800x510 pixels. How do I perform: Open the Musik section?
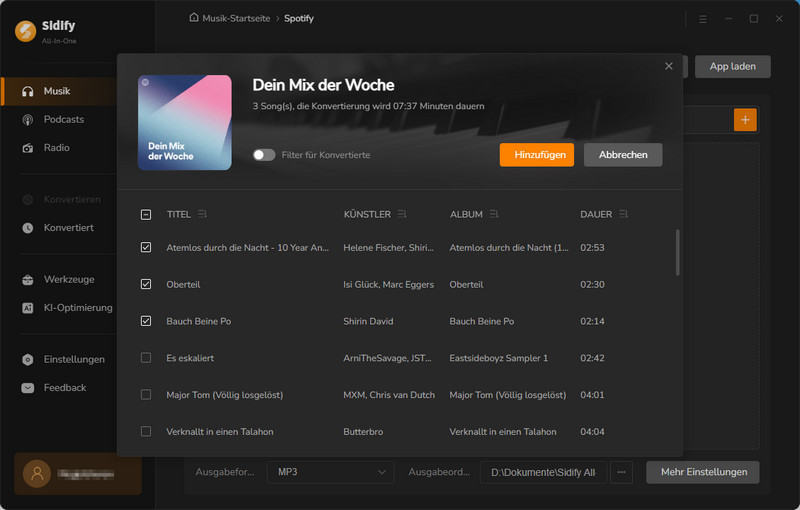(x=59, y=91)
